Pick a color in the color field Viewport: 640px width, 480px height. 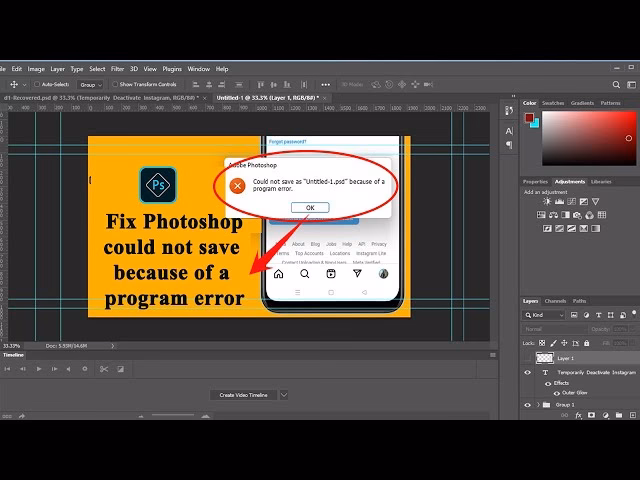click(589, 138)
